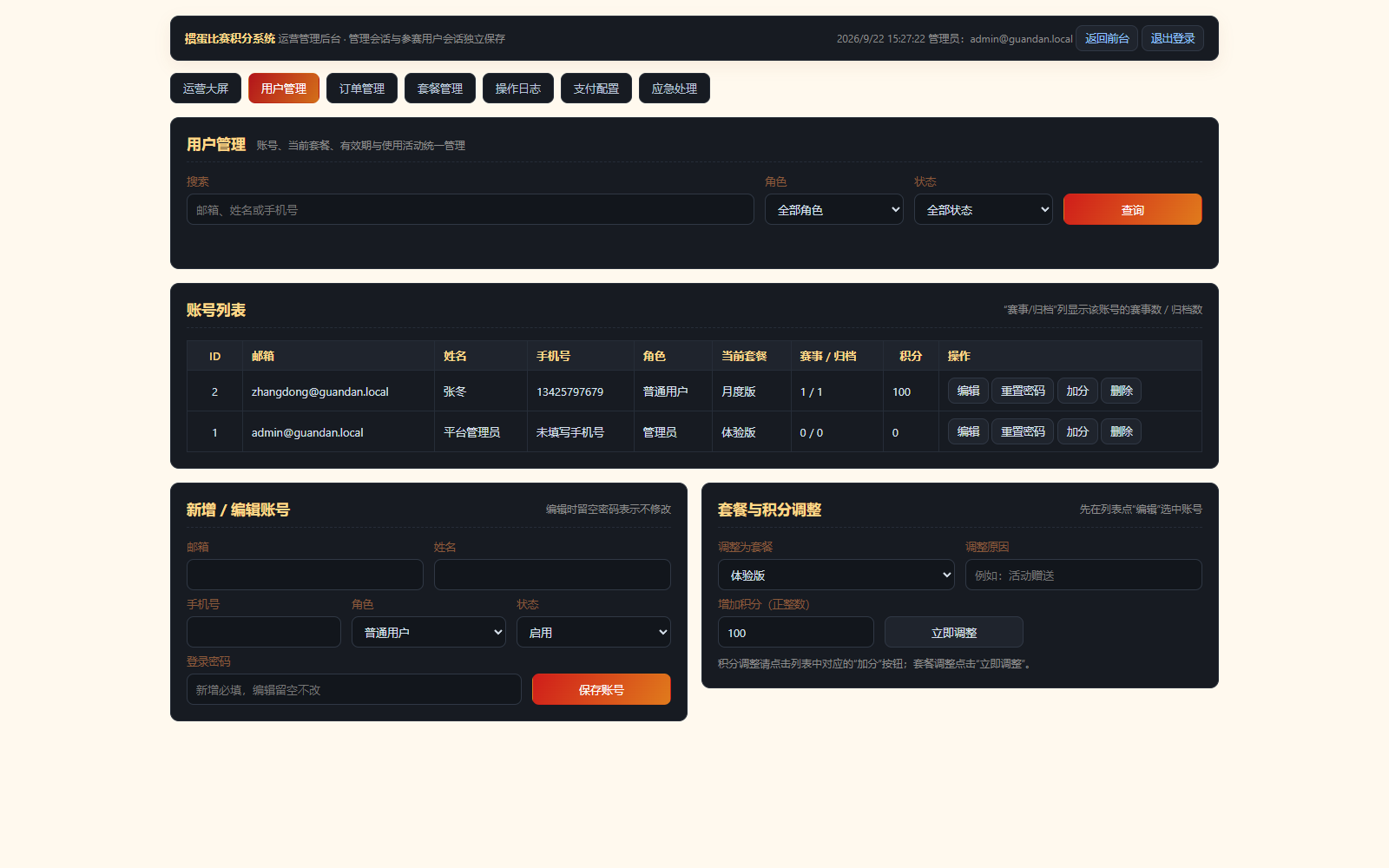Focus the 调整原因 input field

click(x=1083, y=575)
